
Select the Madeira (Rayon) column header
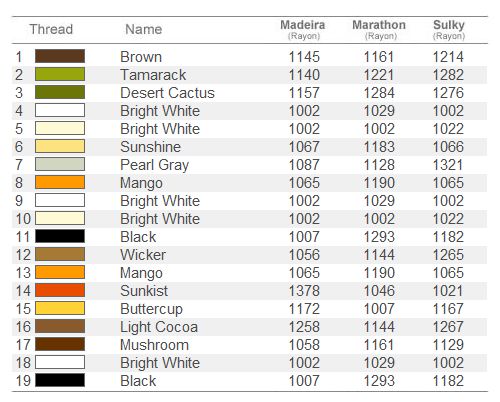(303, 29)
